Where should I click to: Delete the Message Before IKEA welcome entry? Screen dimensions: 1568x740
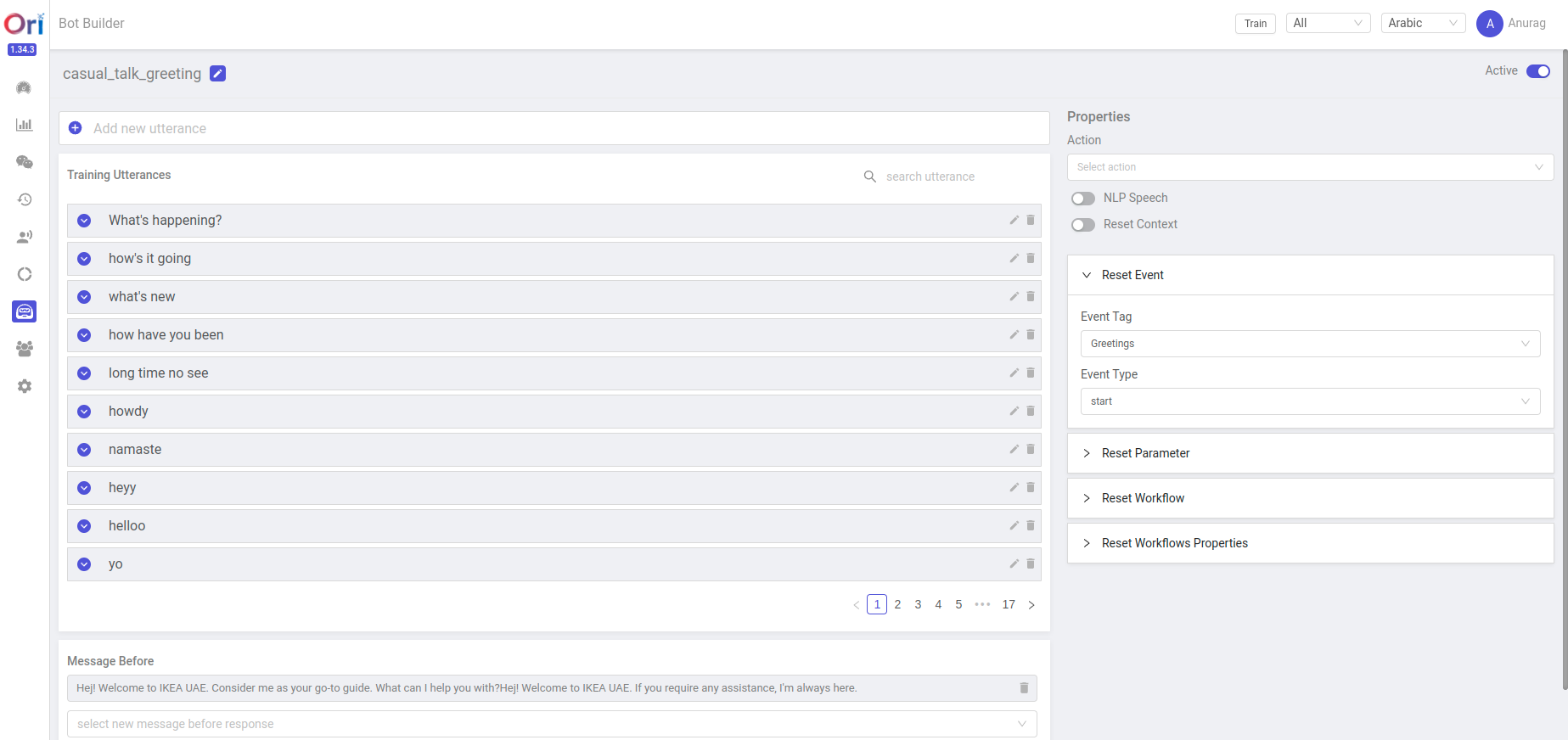(1024, 688)
